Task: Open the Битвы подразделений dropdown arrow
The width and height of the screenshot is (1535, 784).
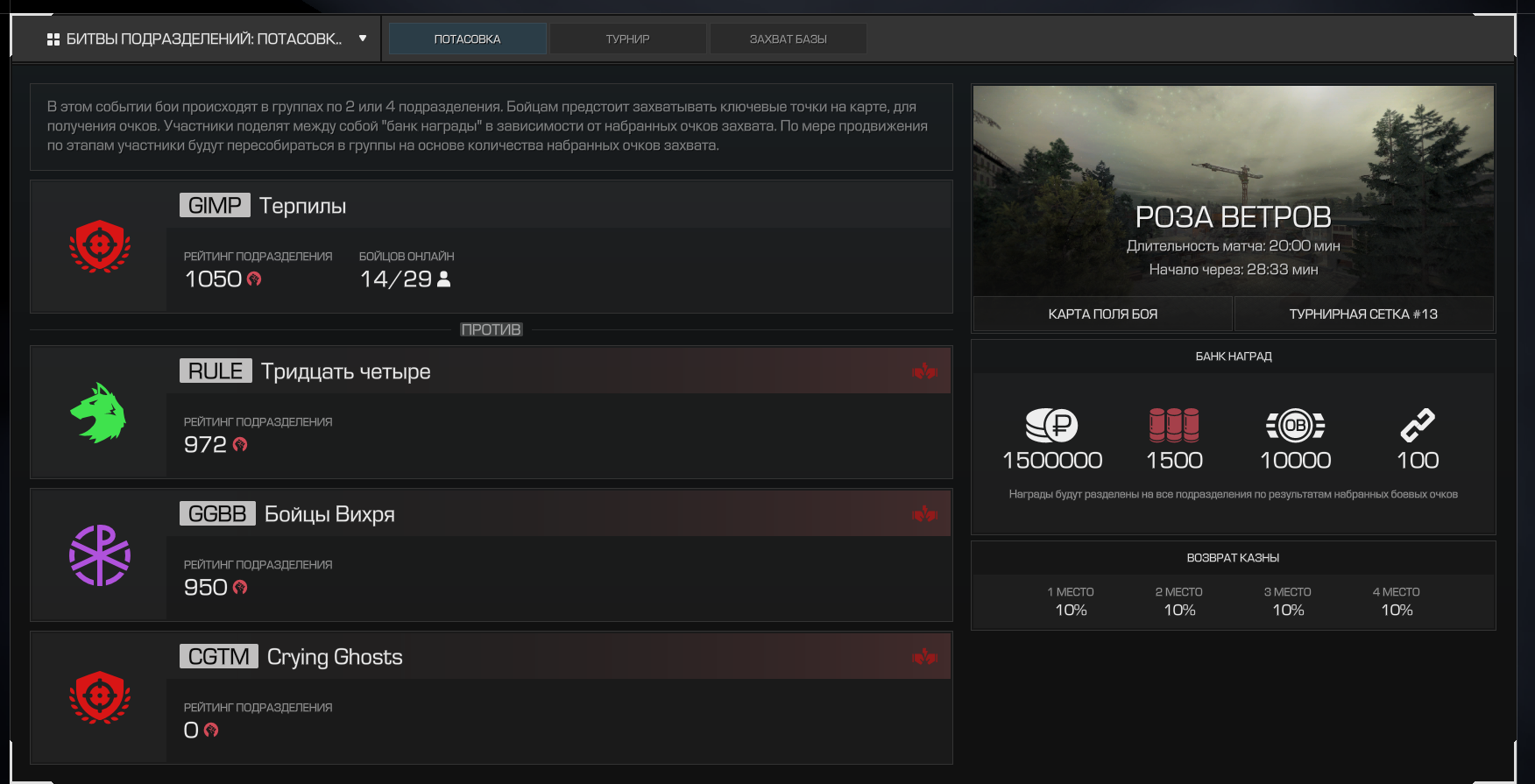Action: coord(363,39)
